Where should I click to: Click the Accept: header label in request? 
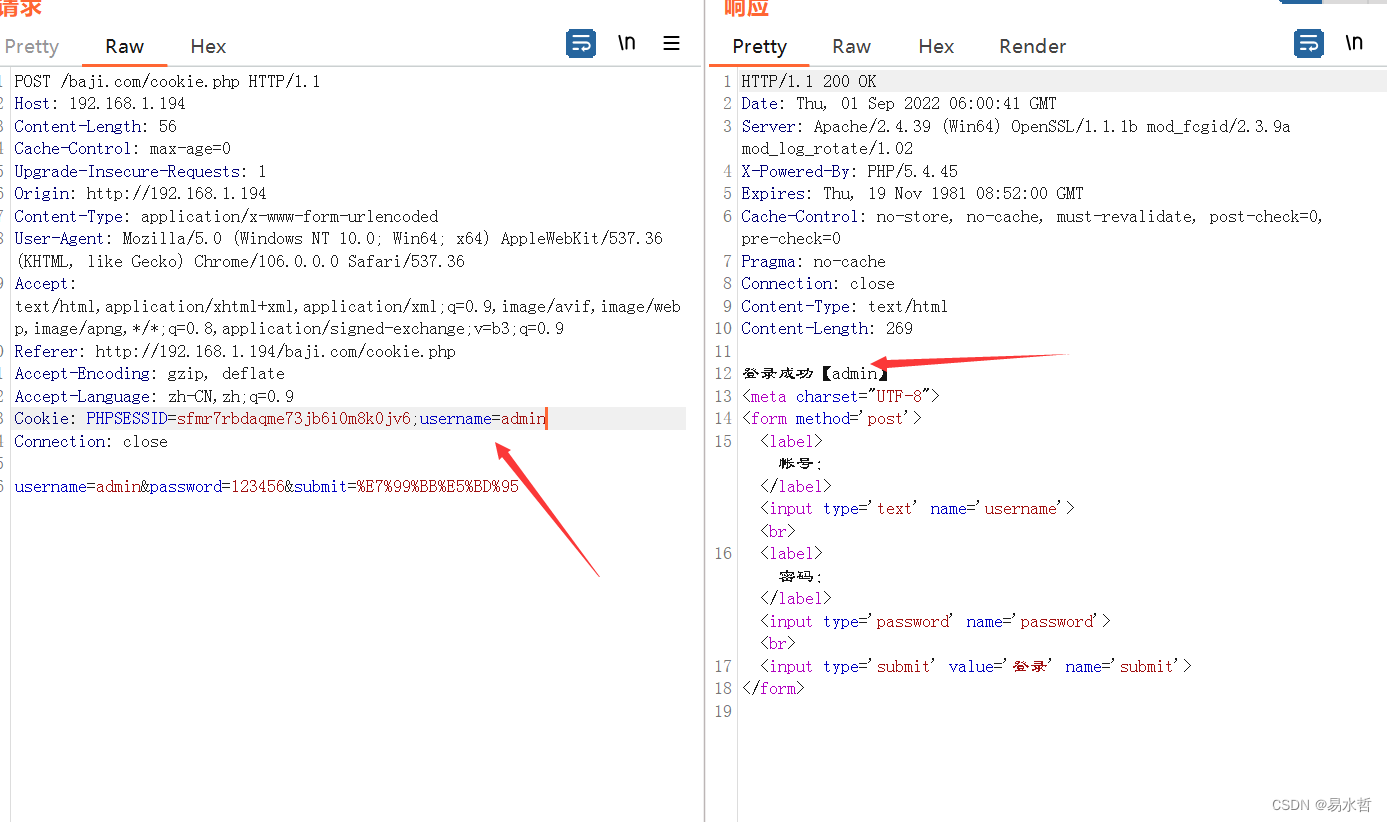point(45,283)
